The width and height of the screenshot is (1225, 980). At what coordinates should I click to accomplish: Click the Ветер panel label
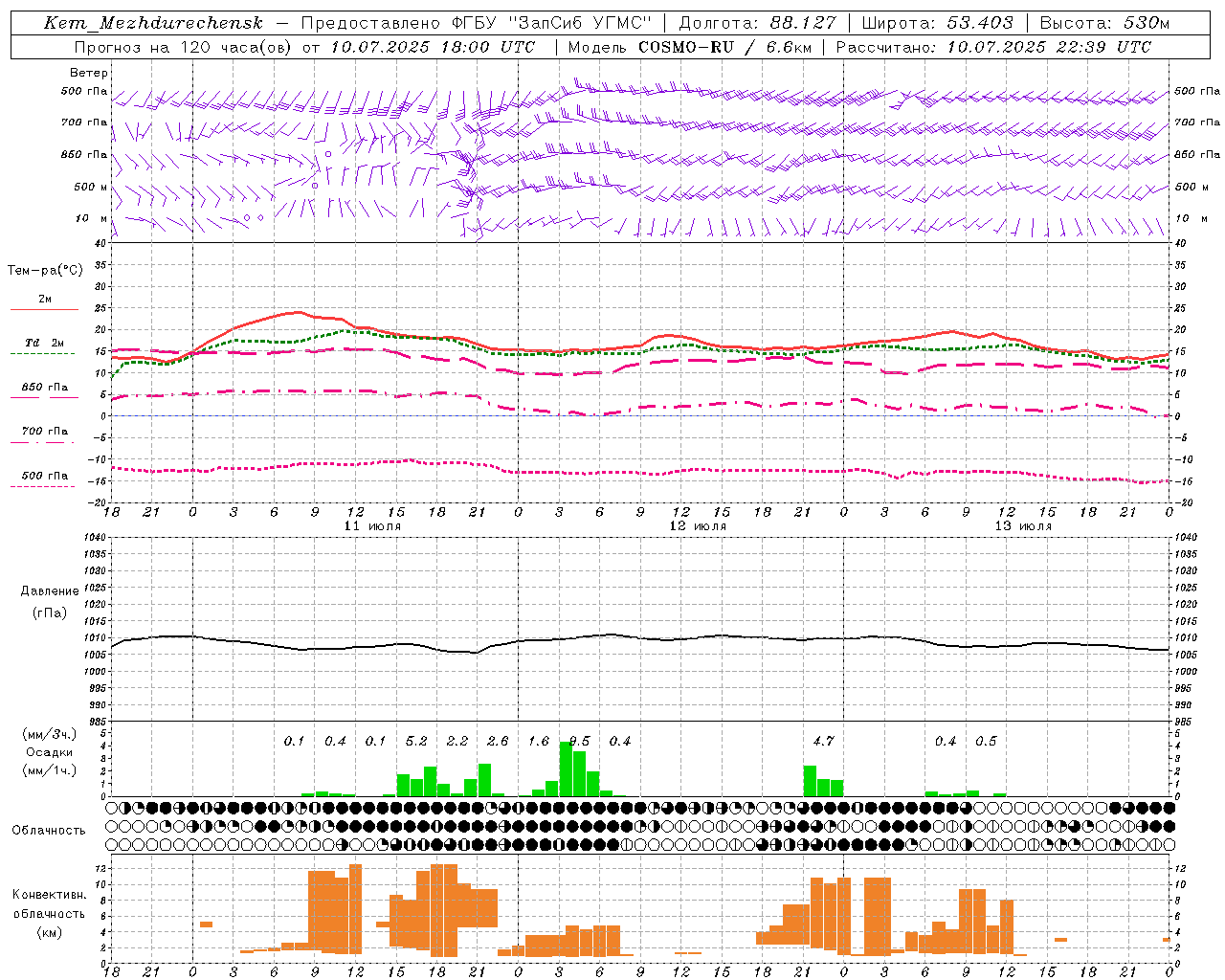click(89, 73)
